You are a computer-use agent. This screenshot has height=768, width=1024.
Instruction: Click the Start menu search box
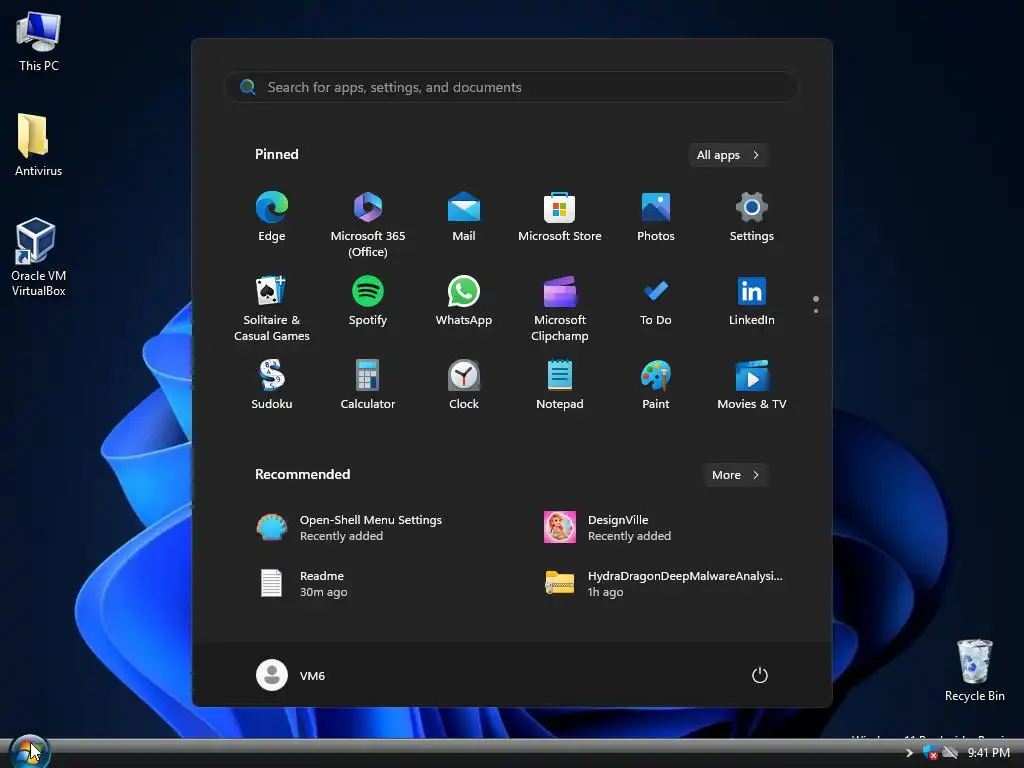(x=511, y=87)
